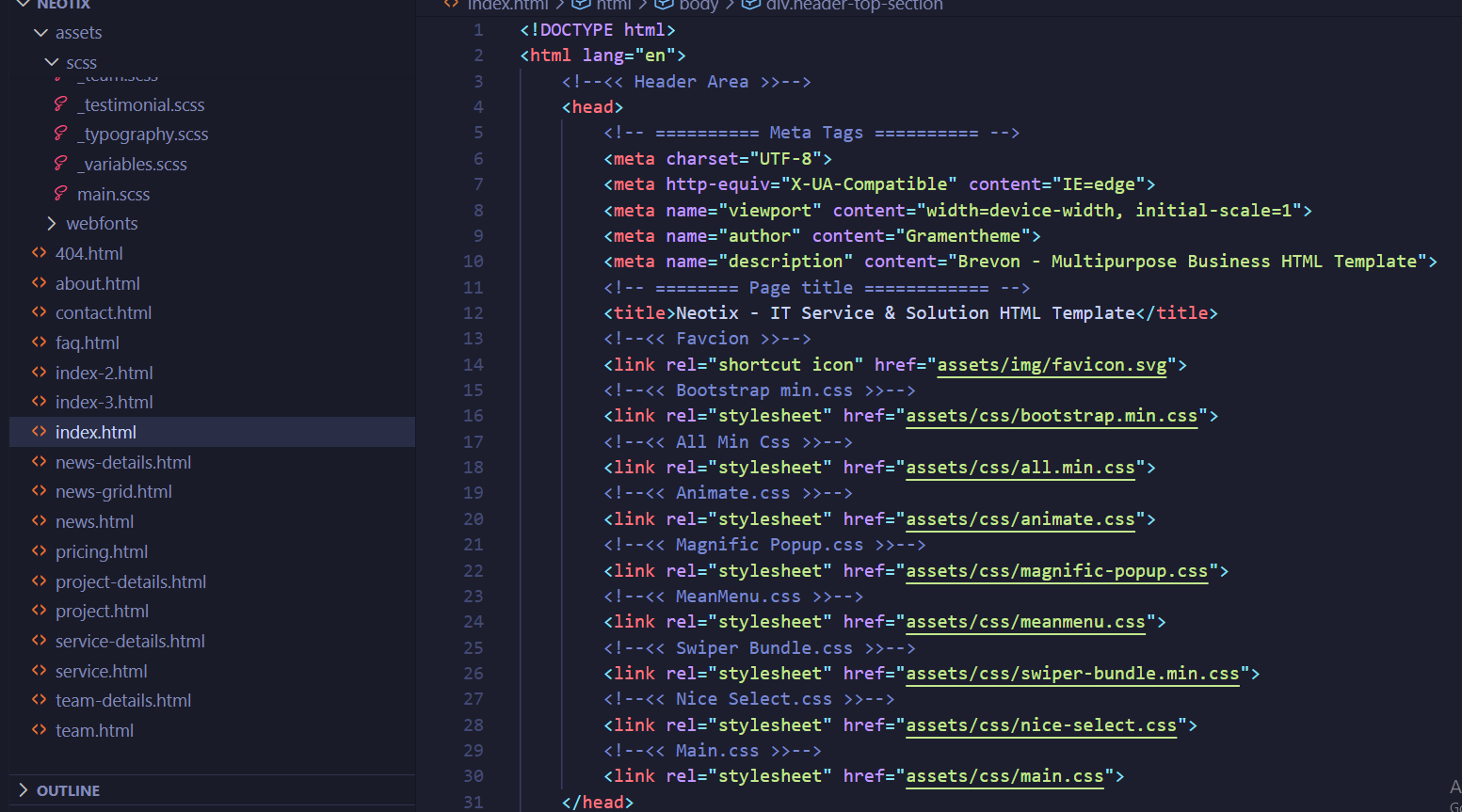Screen dimensions: 1462x812
Task: Follow the assets/img/favicon.svg link
Action: click(x=1052, y=365)
